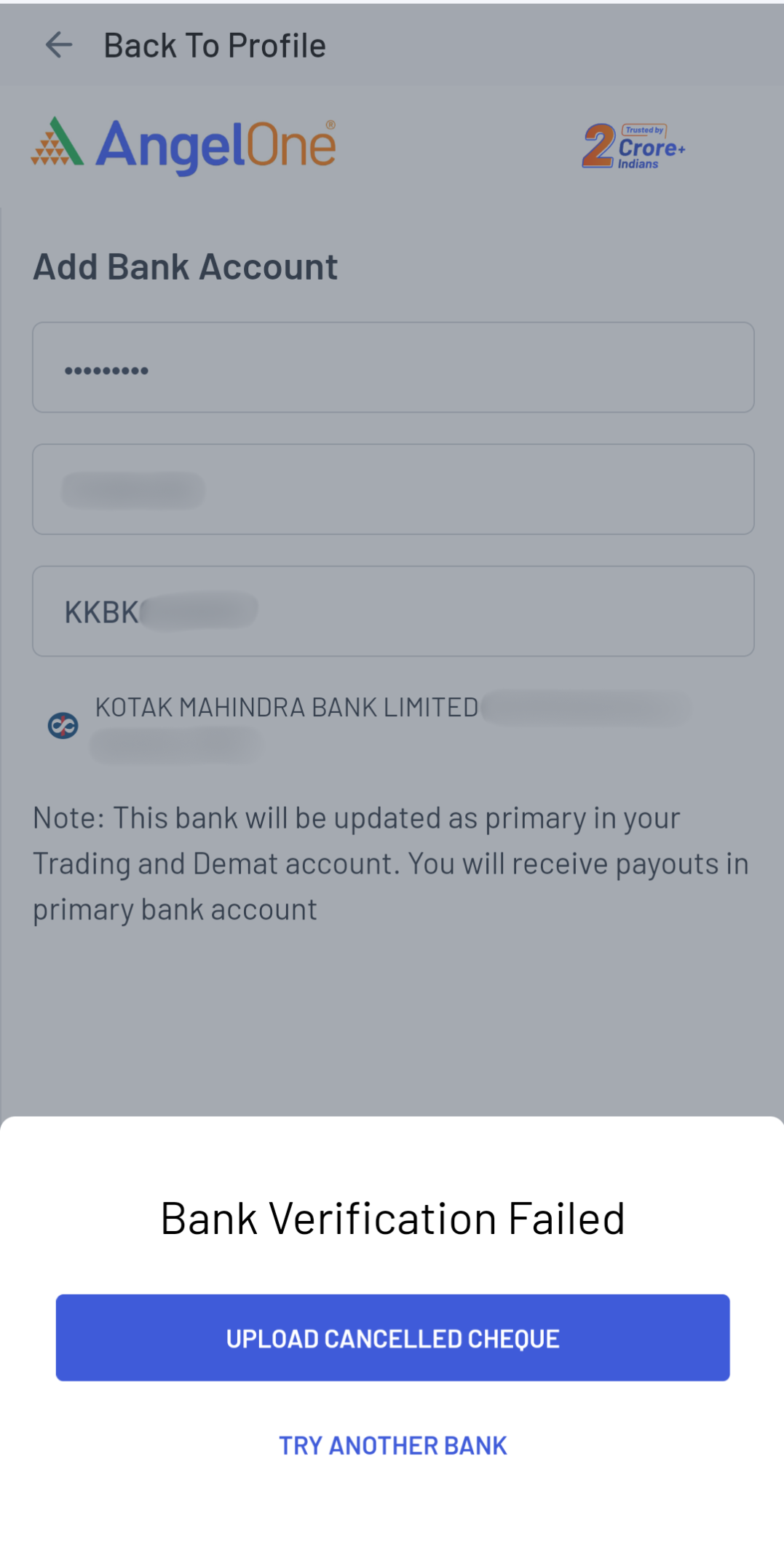Tap the AngelOne wordmark text
The width and height of the screenshot is (784, 1558).
(216, 146)
